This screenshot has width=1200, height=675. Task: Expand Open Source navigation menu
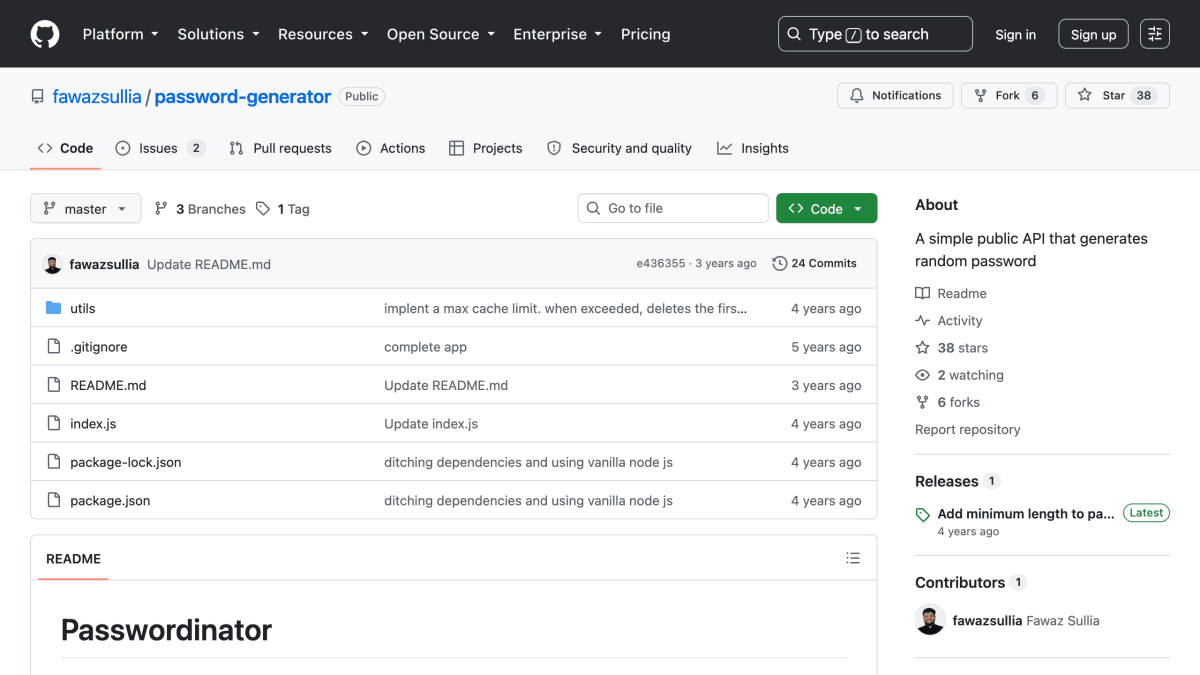pyautogui.click(x=441, y=34)
